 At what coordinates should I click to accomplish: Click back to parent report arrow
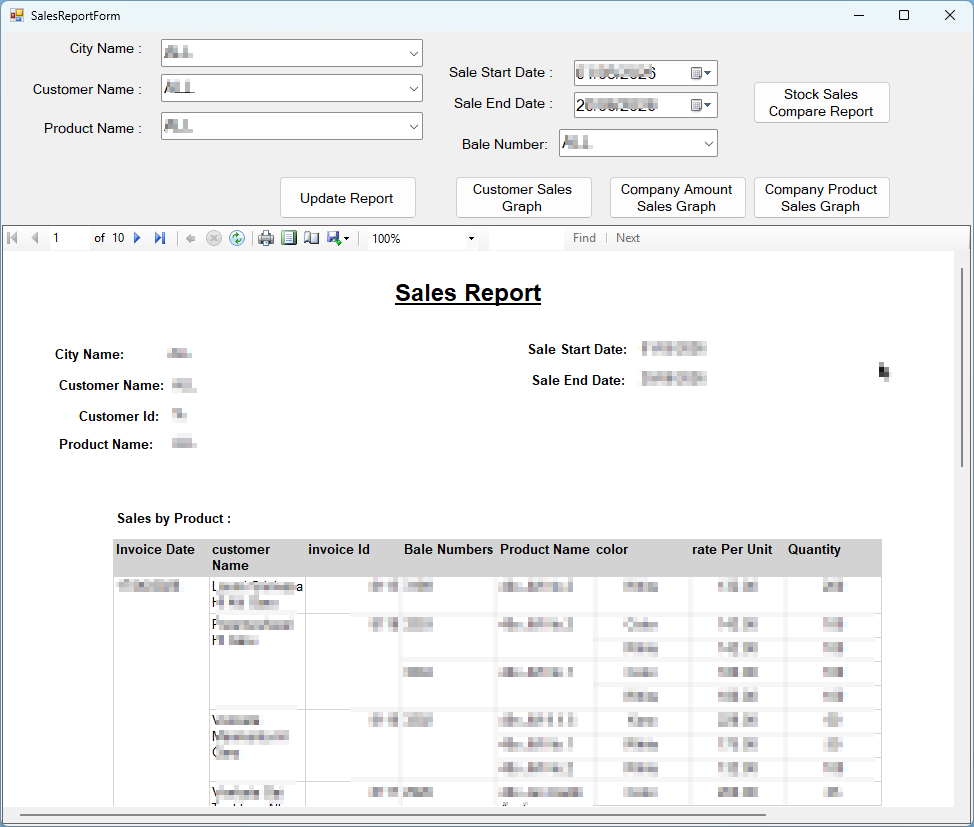coord(191,238)
